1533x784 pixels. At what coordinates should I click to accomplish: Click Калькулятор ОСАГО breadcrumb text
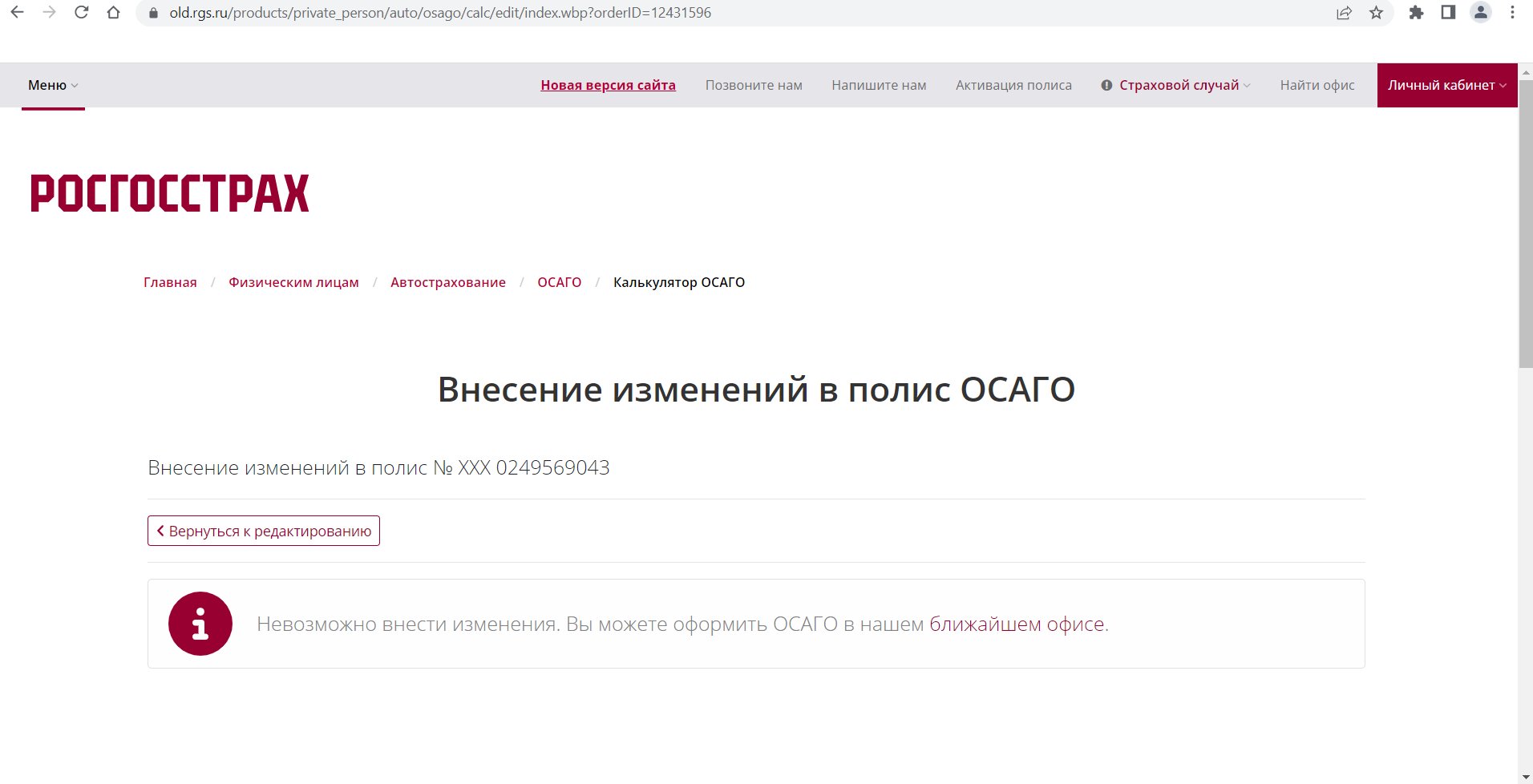tap(679, 282)
